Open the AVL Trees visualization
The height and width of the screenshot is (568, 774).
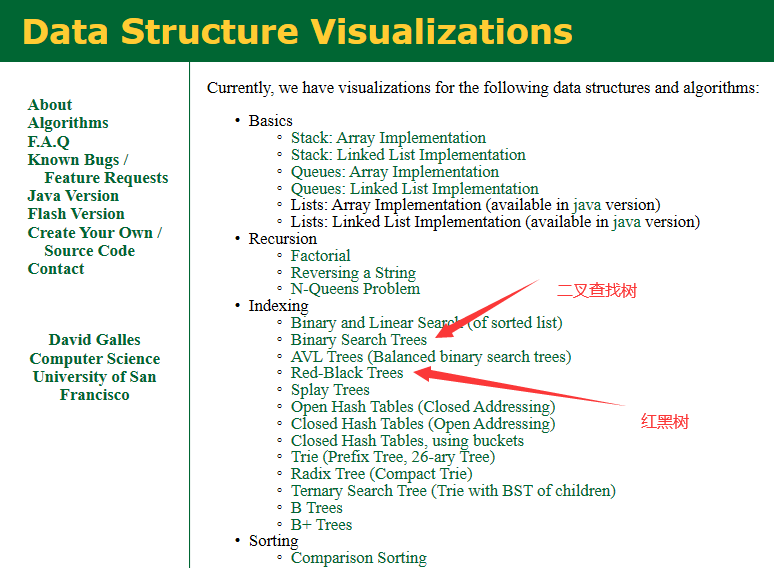tap(431, 356)
